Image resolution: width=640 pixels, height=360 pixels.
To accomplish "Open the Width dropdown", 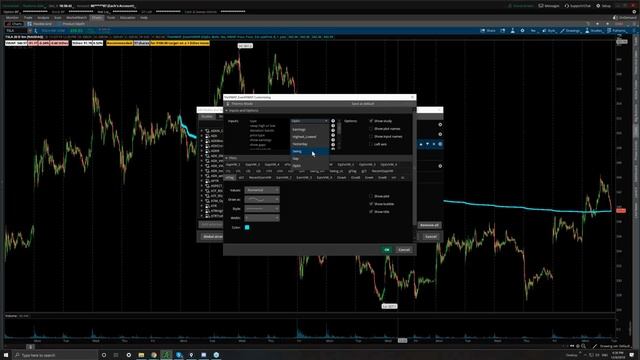I will point(262,218).
